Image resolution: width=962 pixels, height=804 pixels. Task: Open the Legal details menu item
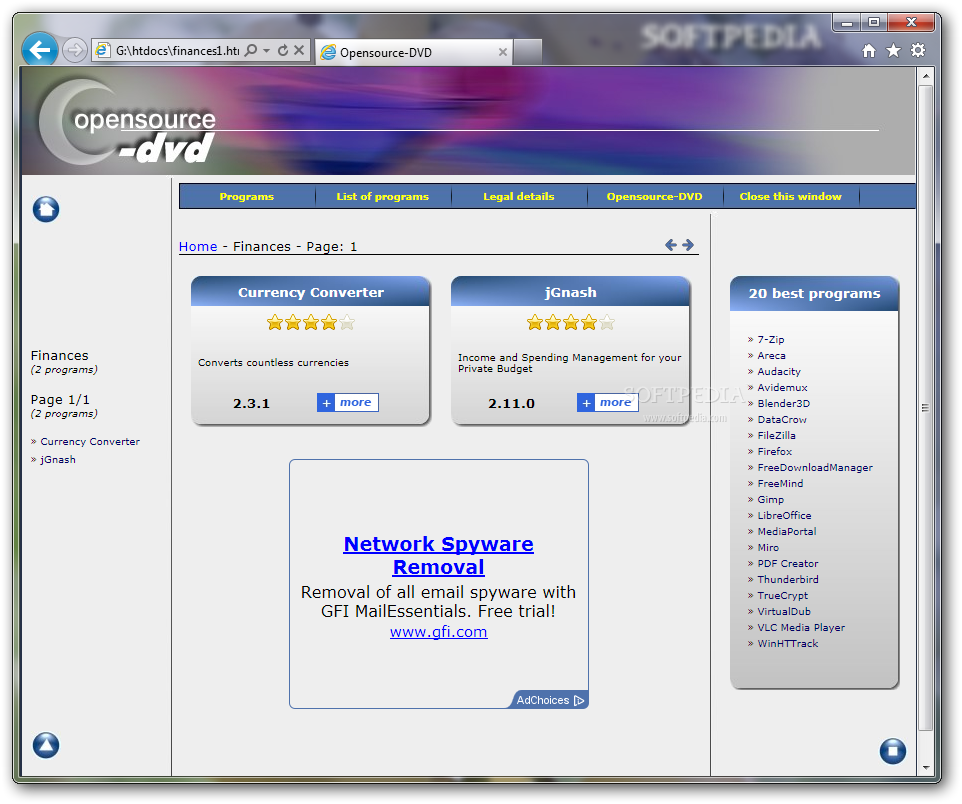pyautogui.click(x=518, y=196)
